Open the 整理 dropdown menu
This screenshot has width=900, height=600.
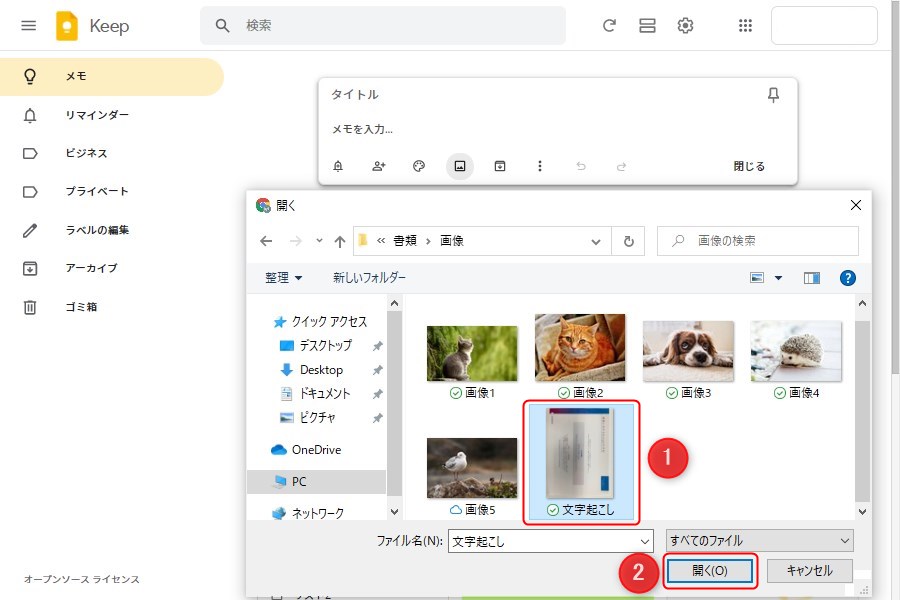[x=284, y=278]
